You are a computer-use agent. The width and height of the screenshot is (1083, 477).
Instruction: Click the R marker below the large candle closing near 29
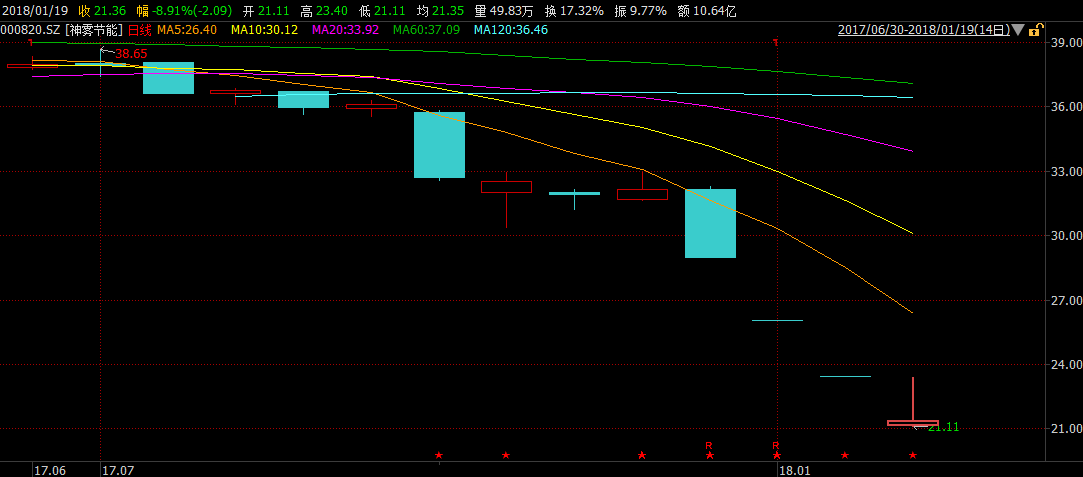click(x=709, y=445)
